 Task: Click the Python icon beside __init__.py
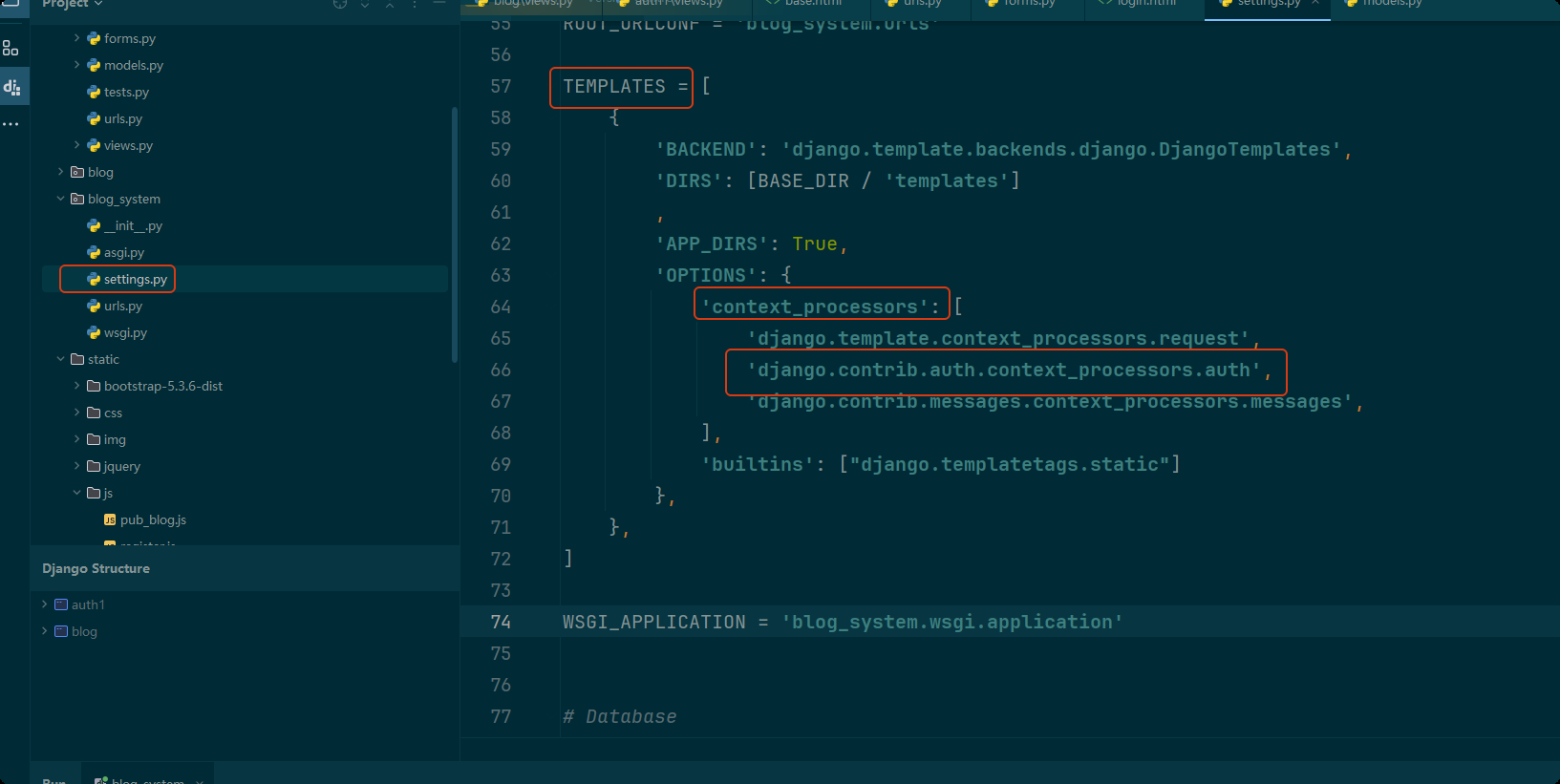pos(94,225)
